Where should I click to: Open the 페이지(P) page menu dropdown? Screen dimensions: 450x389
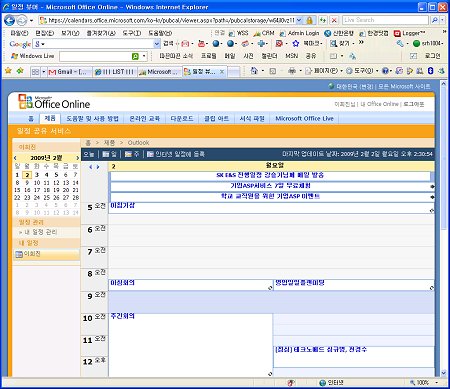click(x=341, y=71)
